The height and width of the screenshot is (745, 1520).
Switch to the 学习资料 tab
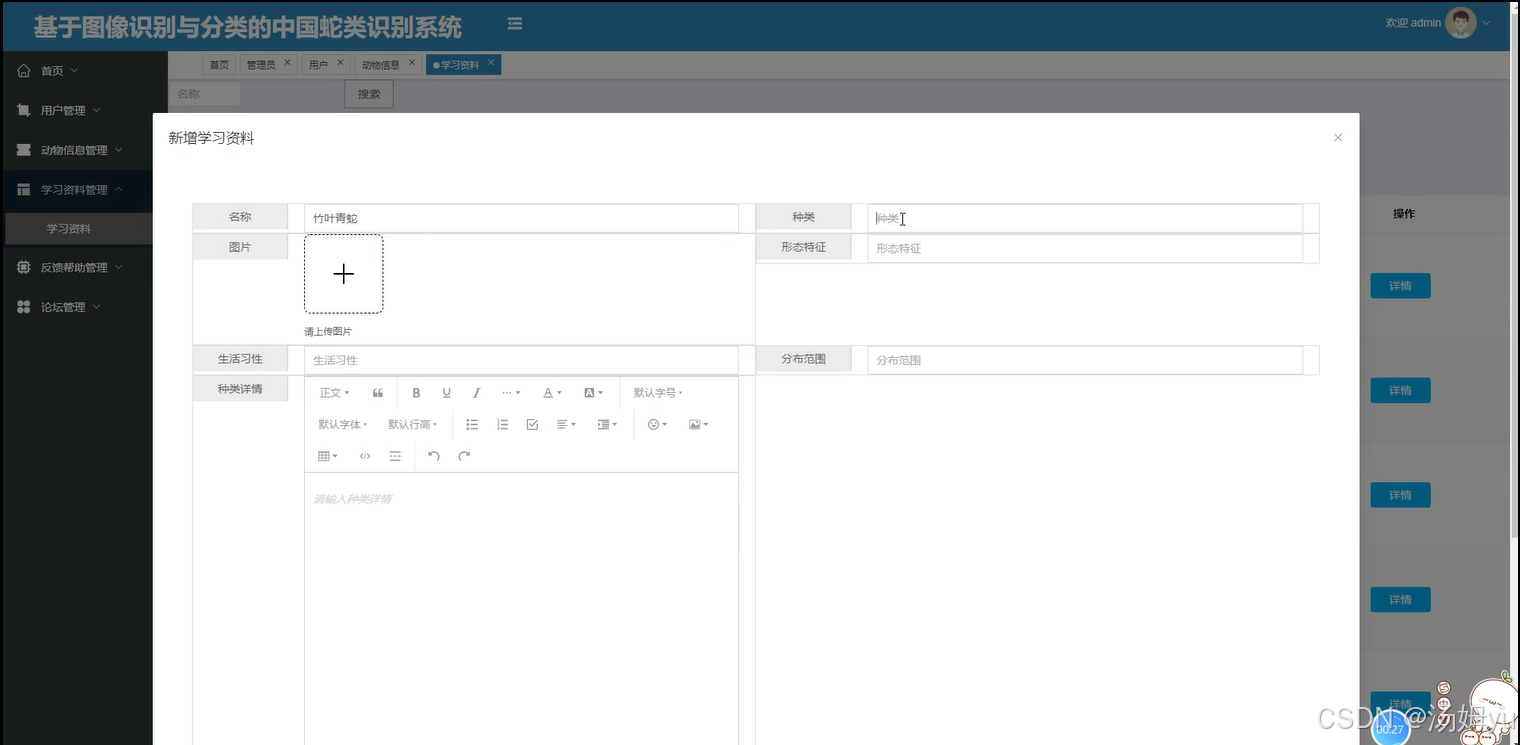460,65
